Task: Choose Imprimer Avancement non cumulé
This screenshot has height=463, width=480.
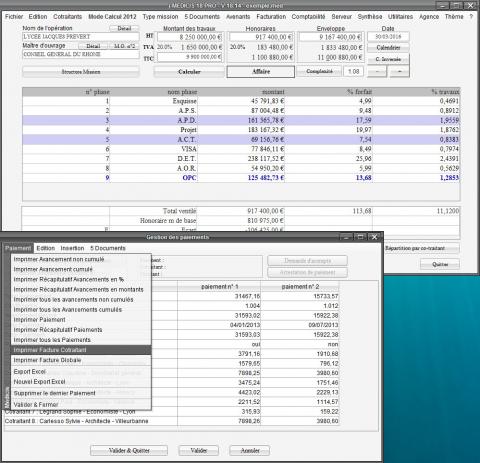Action: click(81, 259)
